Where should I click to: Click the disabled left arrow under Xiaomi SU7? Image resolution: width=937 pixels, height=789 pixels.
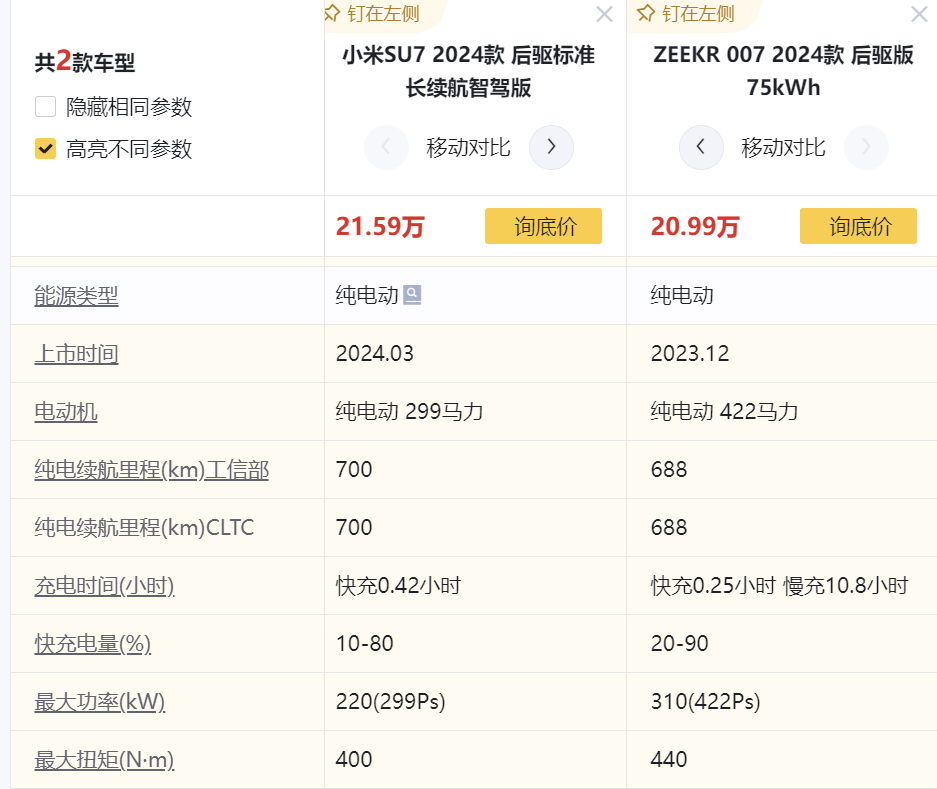click(386, 148)
